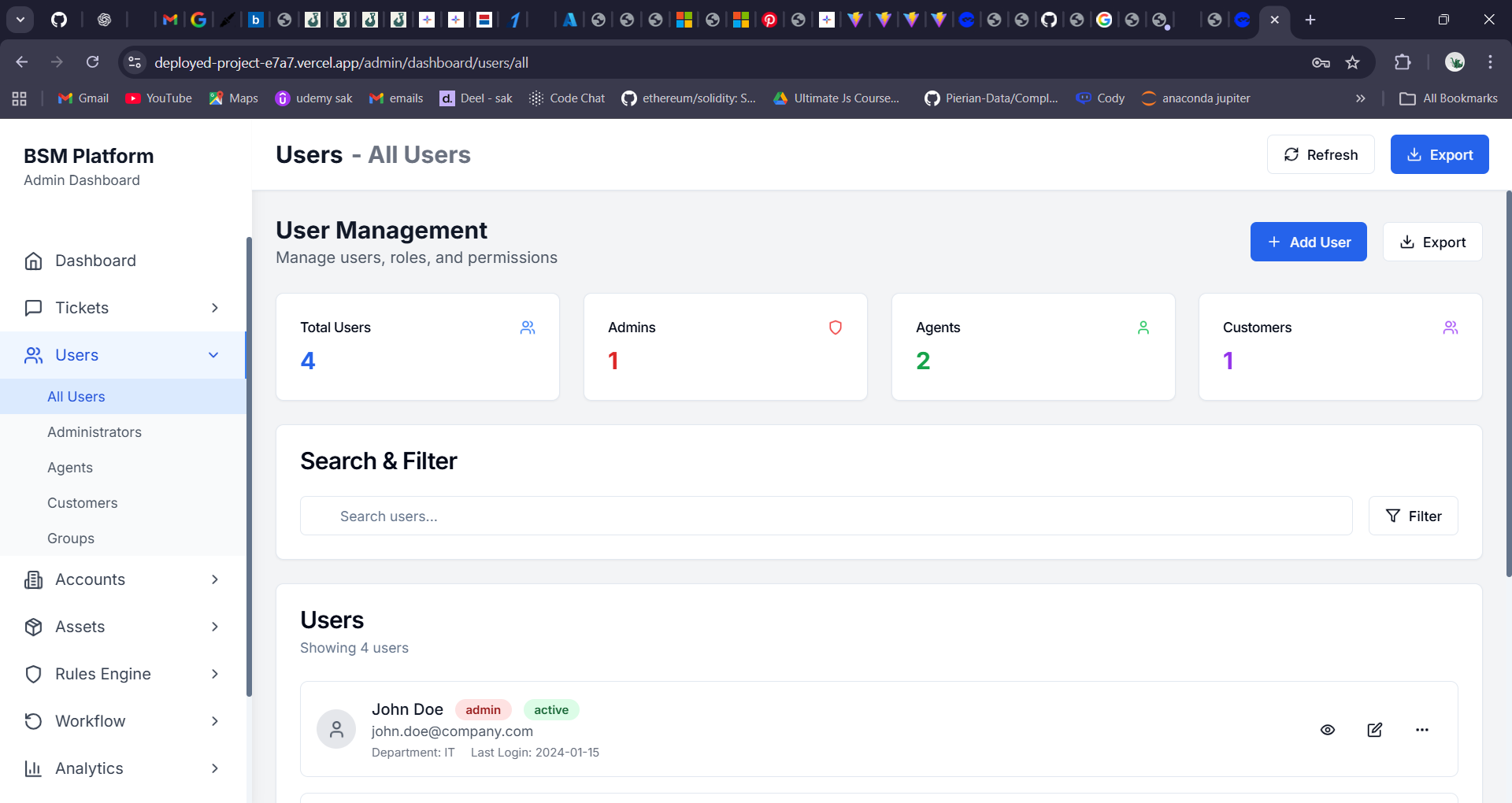Viewport: 1512px width, 803px height.
Task: Open the Cody bookmark
Action: coord(1100,98)
